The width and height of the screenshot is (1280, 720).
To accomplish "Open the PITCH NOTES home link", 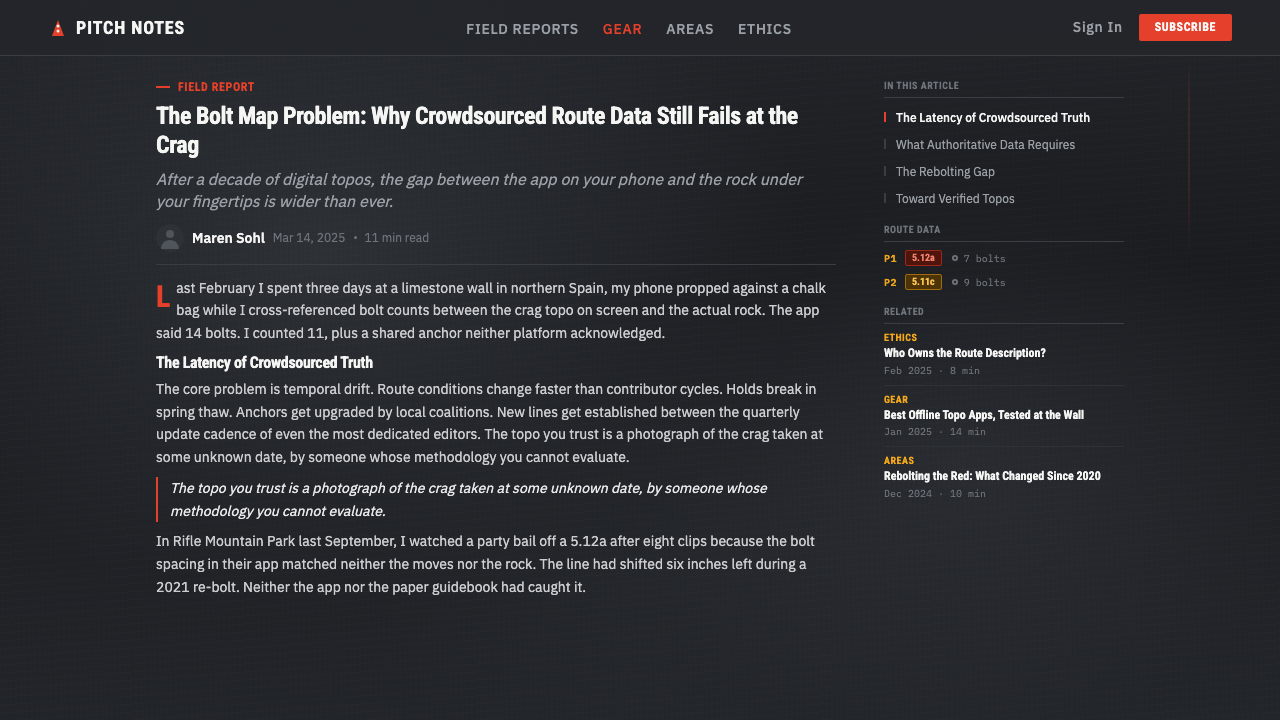I will tap(118, 28).
